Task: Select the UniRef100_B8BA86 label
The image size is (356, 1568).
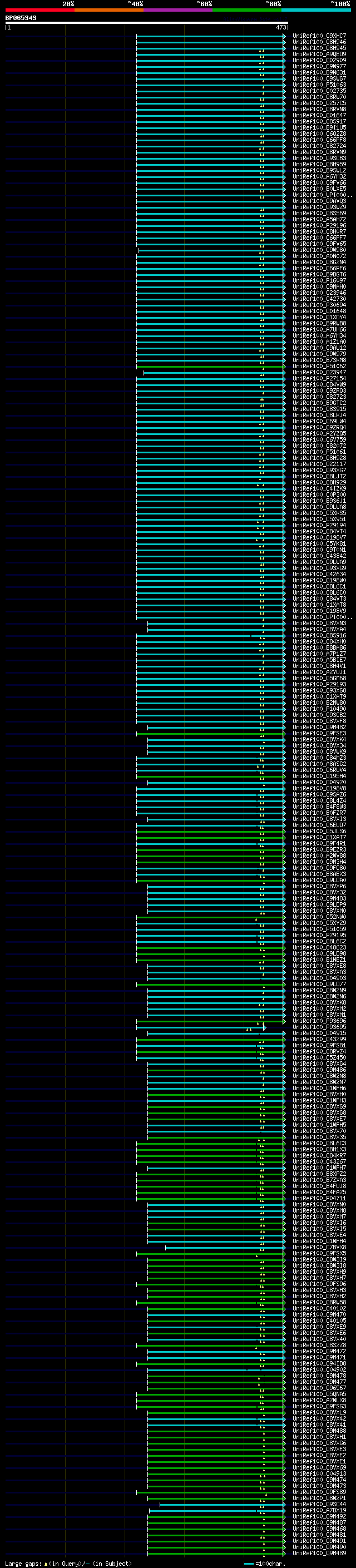Action: [x=319, y=647]
